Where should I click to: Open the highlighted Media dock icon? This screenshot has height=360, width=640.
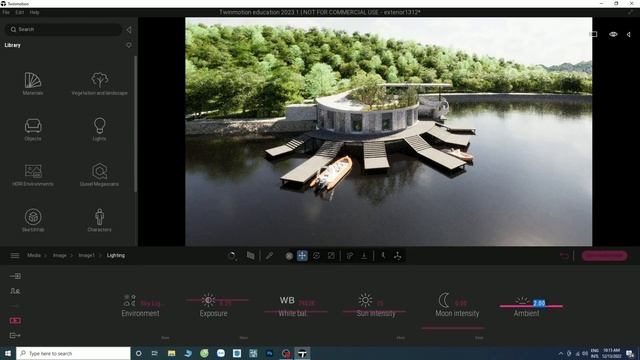point(15,320)
